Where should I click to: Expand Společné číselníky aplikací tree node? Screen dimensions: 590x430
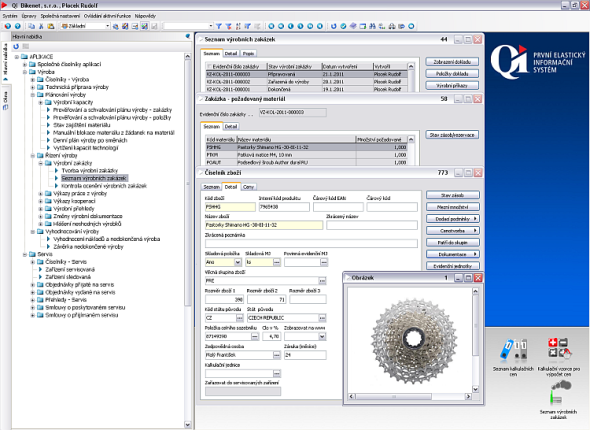25,64
